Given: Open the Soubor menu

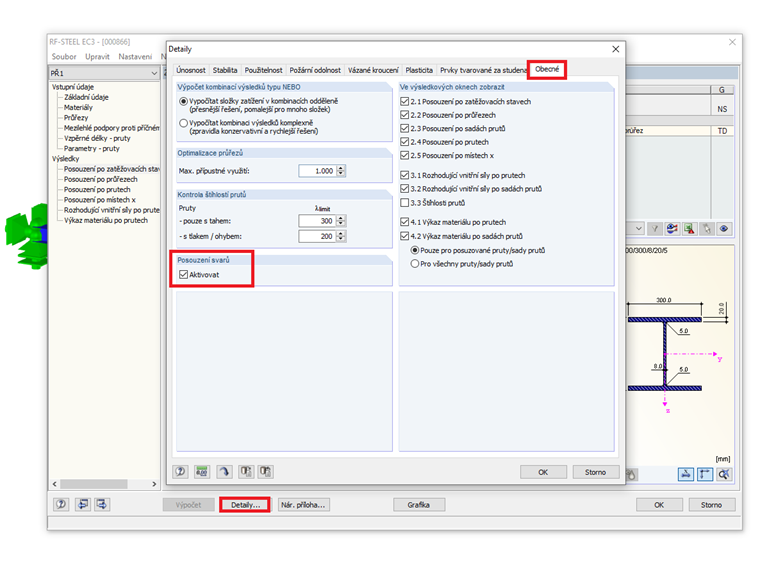Looking at the screenshot, I should tap(64, 57).
